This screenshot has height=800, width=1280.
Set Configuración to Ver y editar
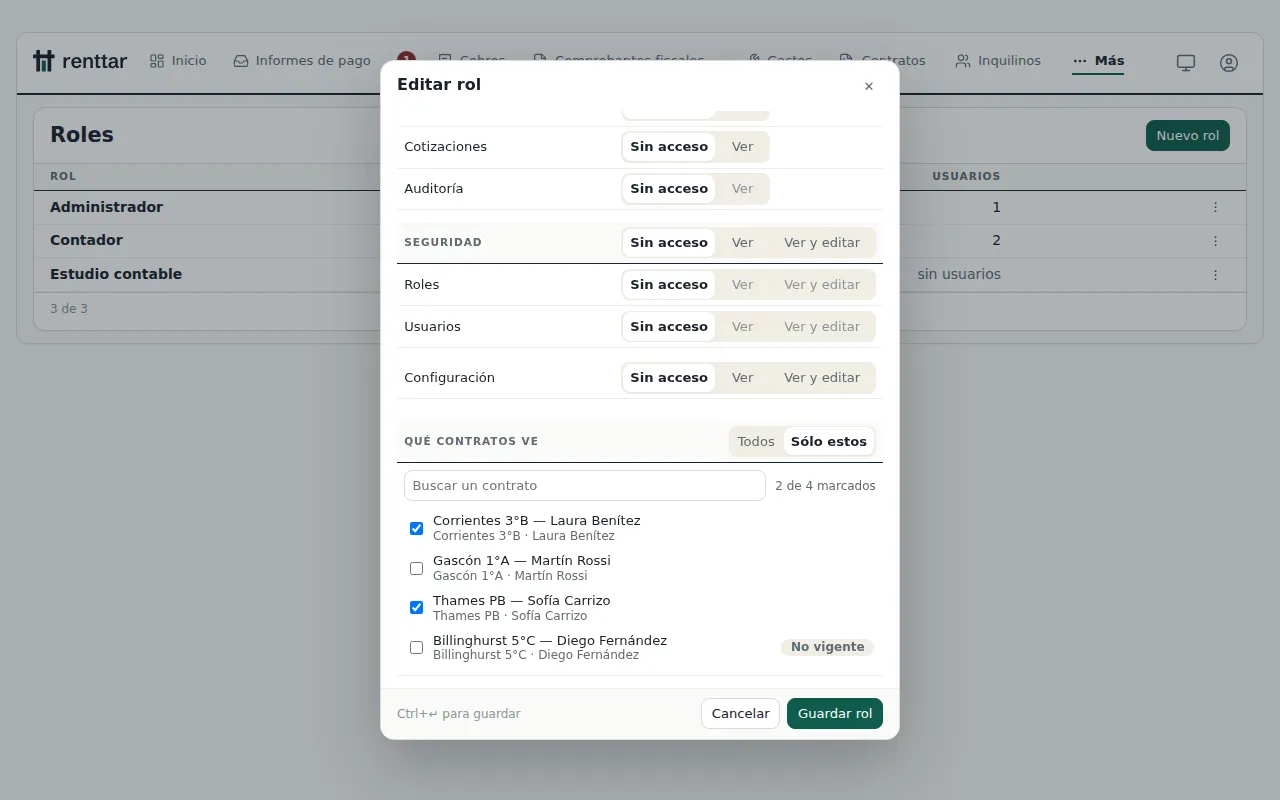tap(822, 378)
